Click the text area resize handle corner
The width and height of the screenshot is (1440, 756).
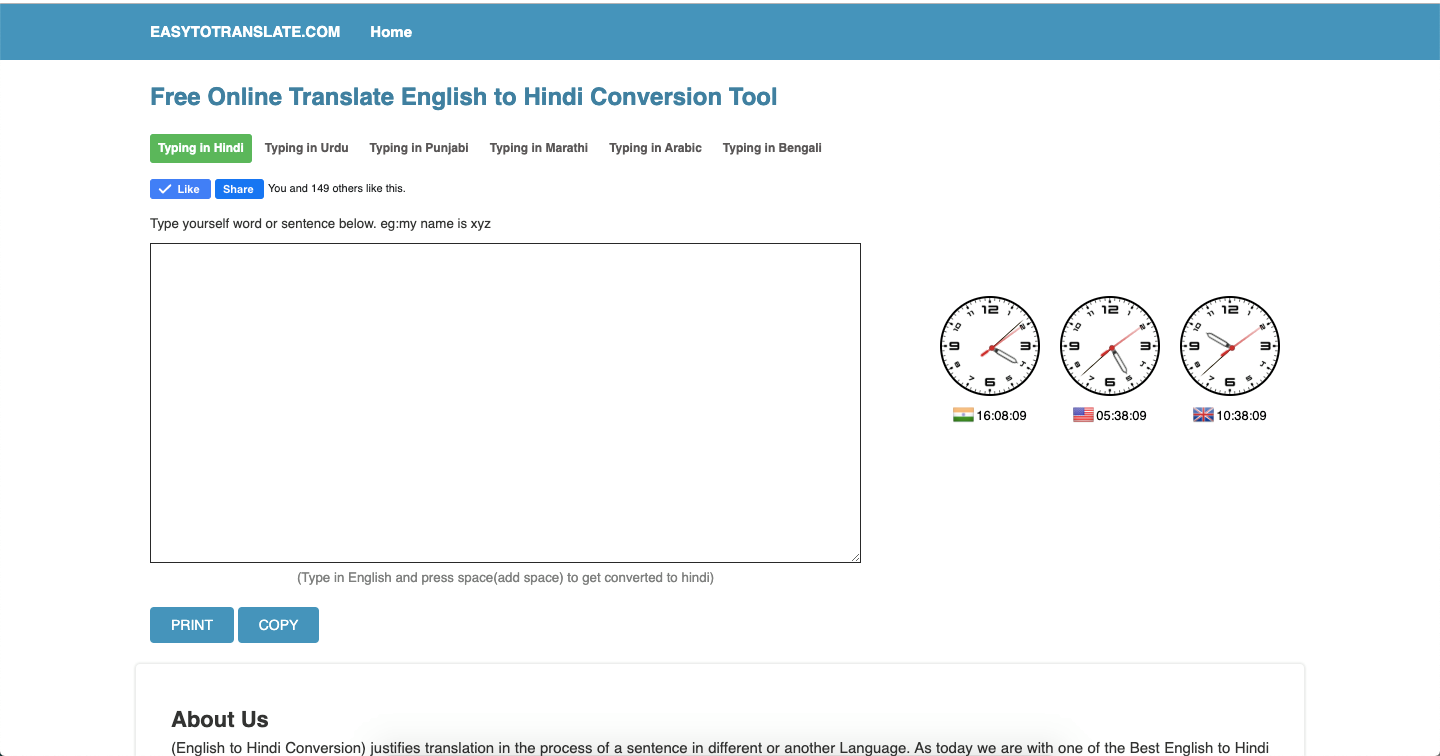854,557
